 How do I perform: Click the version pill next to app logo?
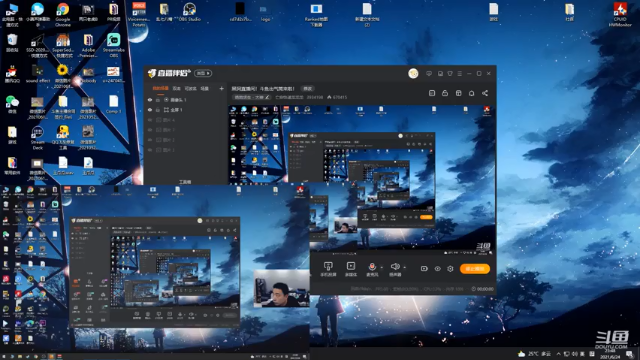[x=203, y=73]
